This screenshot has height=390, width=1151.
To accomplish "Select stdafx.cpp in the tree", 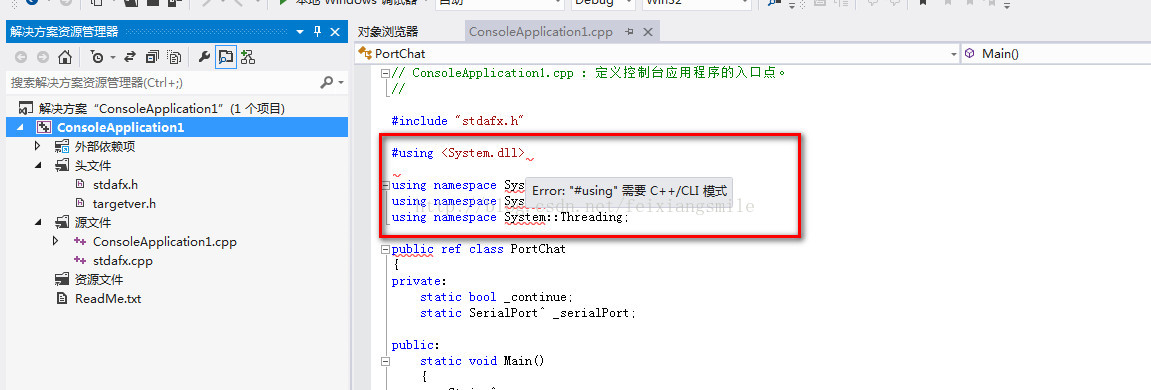I will coord(123,261).
